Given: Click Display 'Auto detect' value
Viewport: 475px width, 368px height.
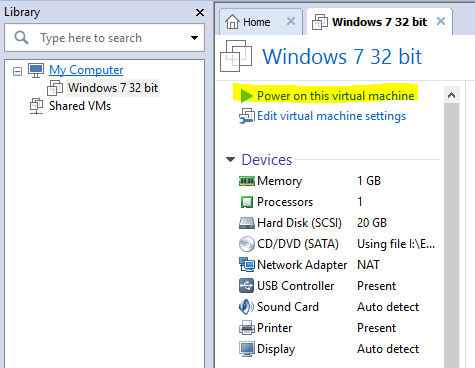Looking at the screenshot, I should pyautogui.click(x=388, y=349).
